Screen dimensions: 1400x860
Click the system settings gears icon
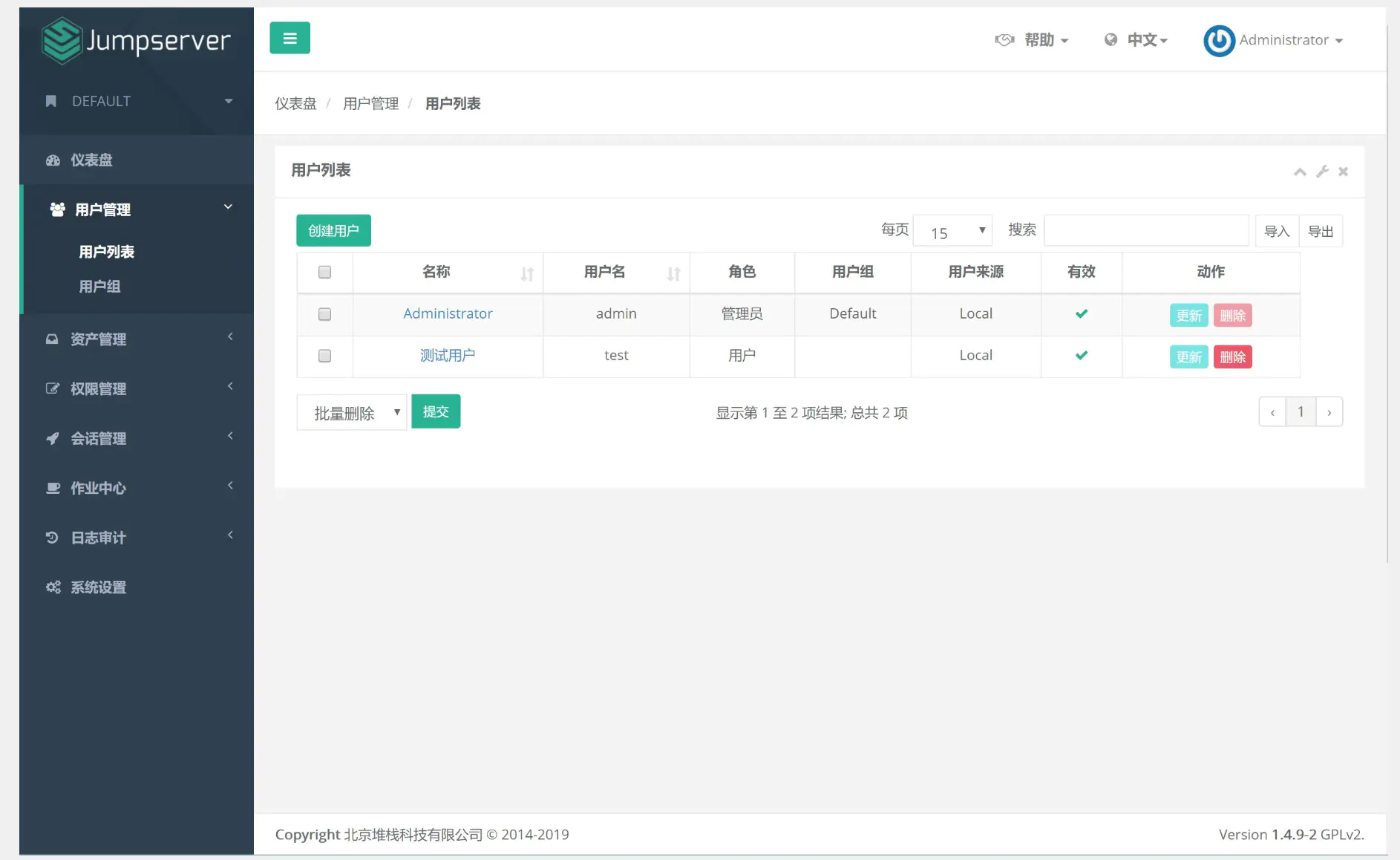point(53,587)
